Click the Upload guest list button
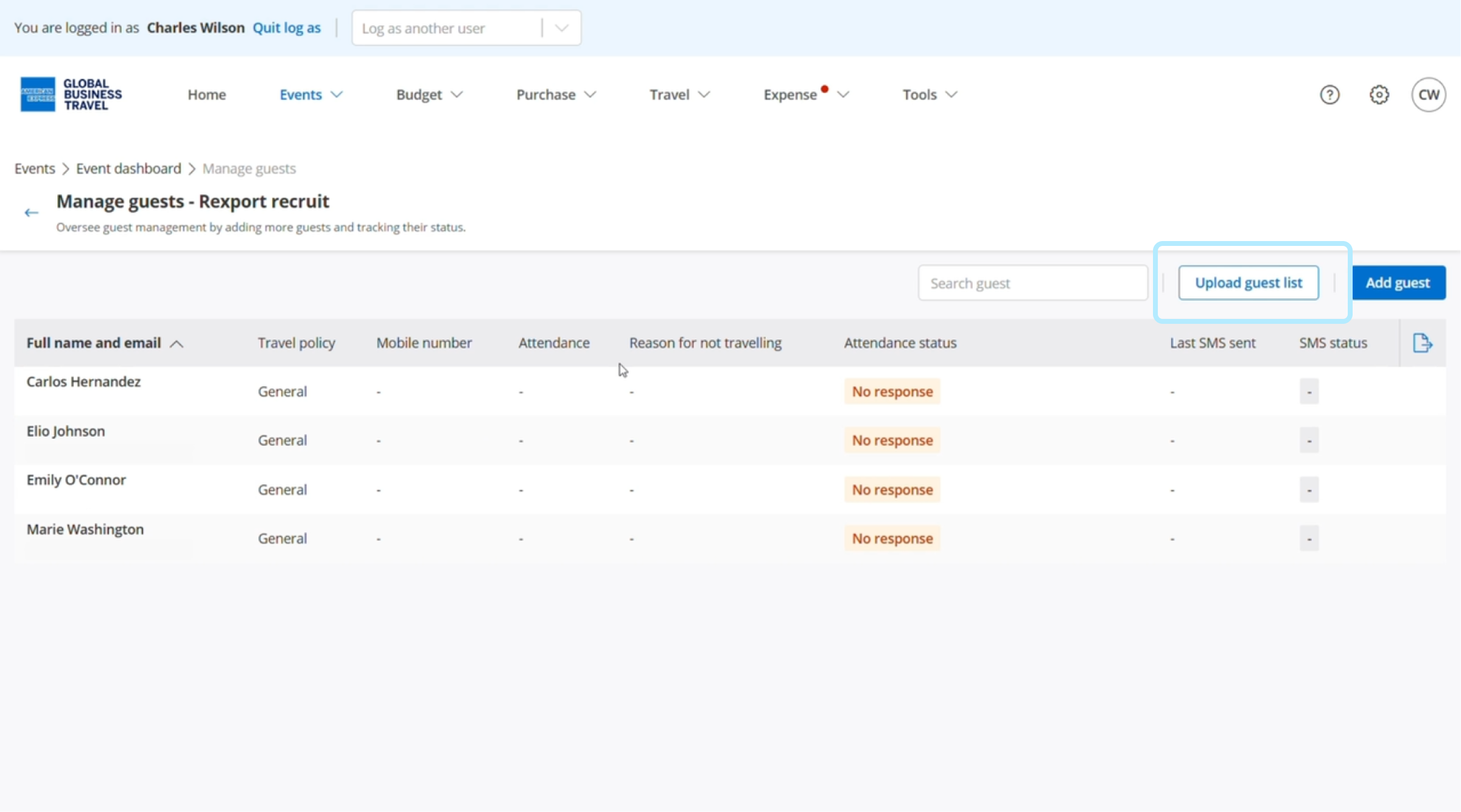Image resolution: width=1461 pixels, height=812 pixels. click(x=1248, y=283)
